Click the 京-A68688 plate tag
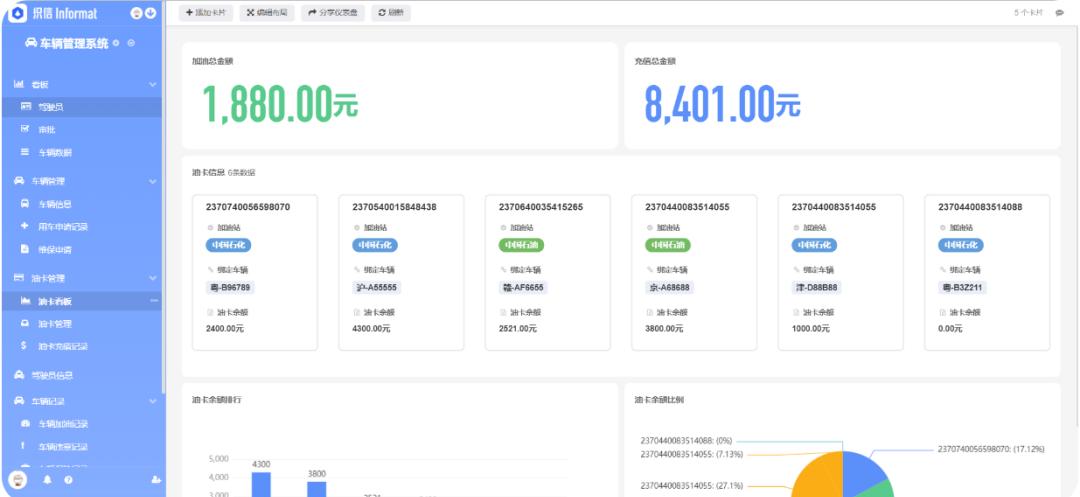 (x=670, y=287)
